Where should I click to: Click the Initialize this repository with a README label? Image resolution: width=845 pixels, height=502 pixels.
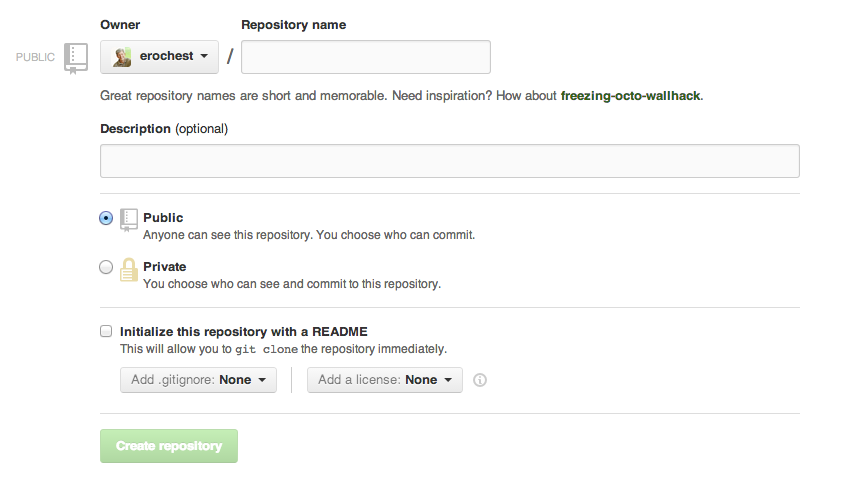coord(245,331)
